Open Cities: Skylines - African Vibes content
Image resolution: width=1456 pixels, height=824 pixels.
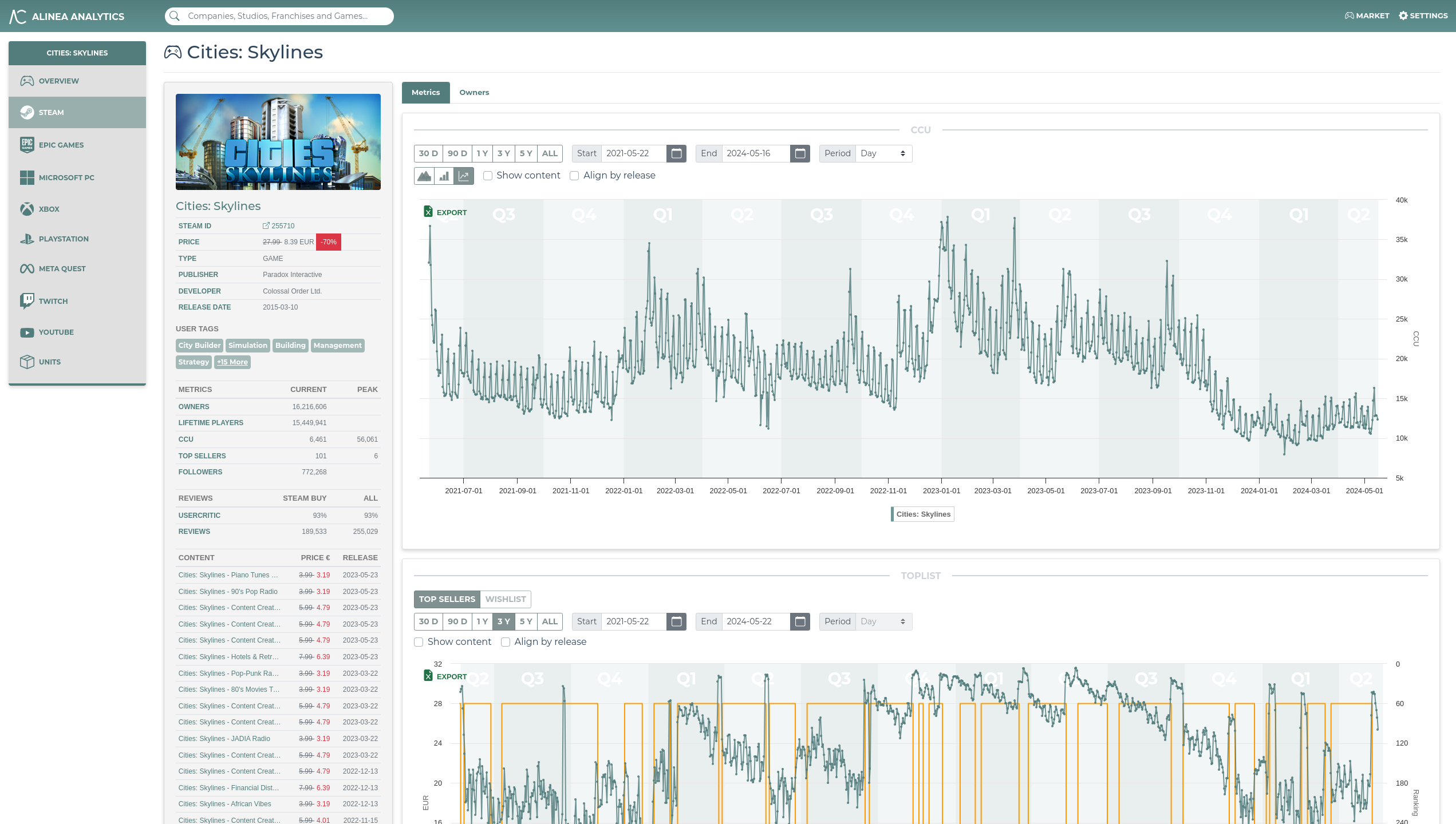pyautogui.click(x=224, y=804)
